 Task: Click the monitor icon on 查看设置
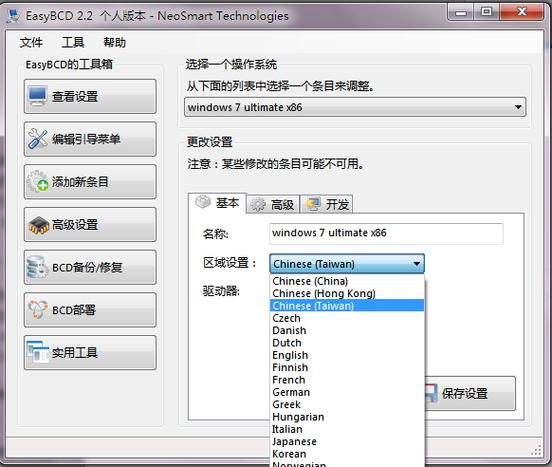tap(38, 96)
